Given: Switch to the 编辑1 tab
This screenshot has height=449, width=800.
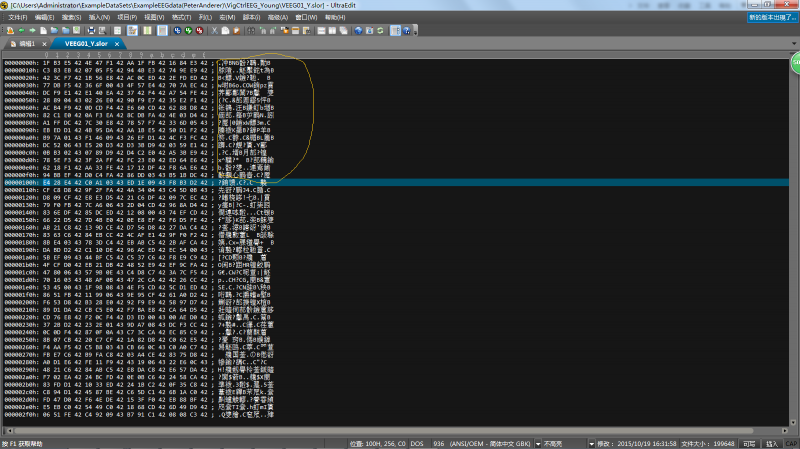Looking at the screenshot, I should click(x=27, y=44).
